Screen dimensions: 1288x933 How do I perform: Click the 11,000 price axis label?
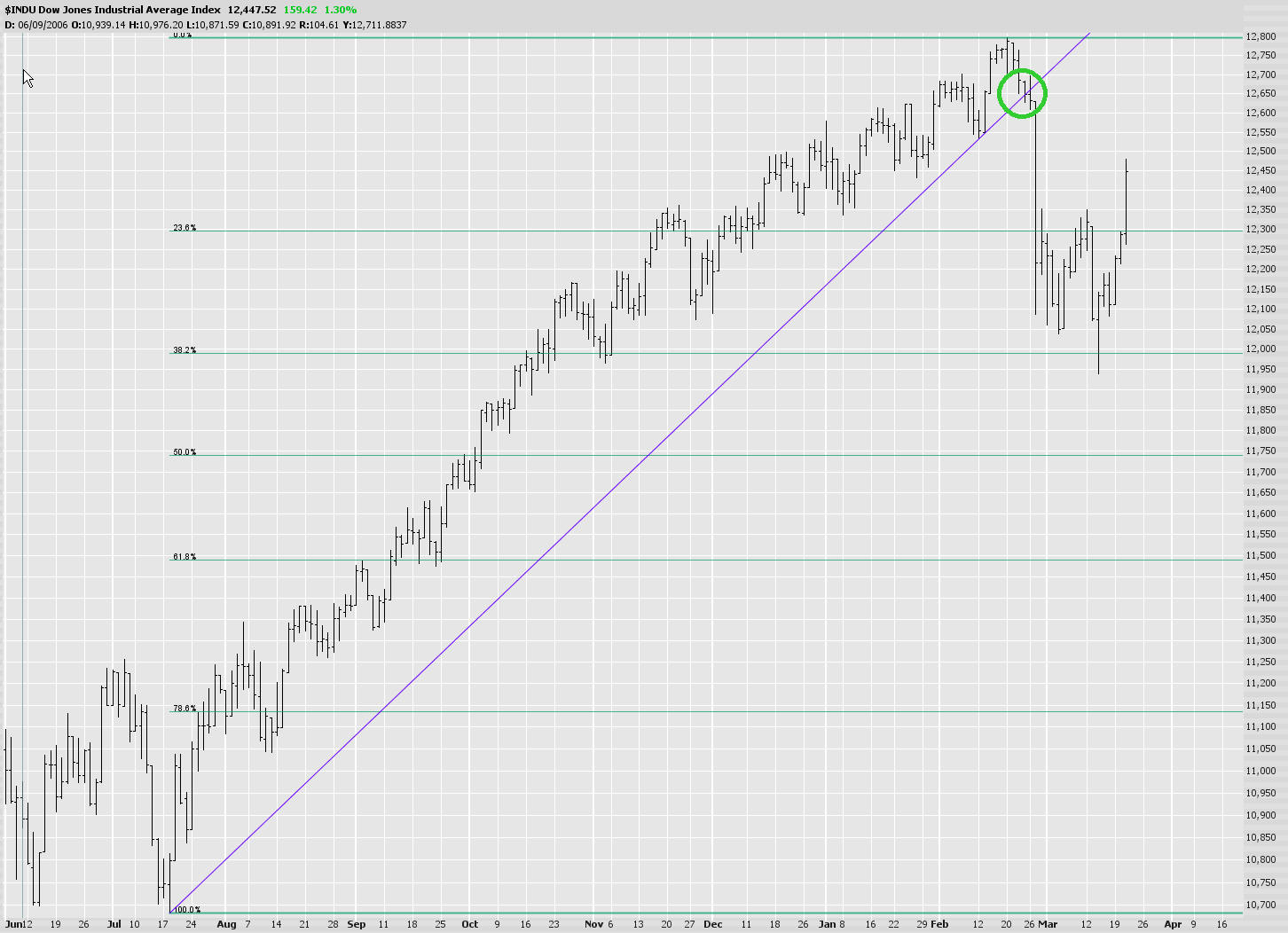tap(1261, 771)
